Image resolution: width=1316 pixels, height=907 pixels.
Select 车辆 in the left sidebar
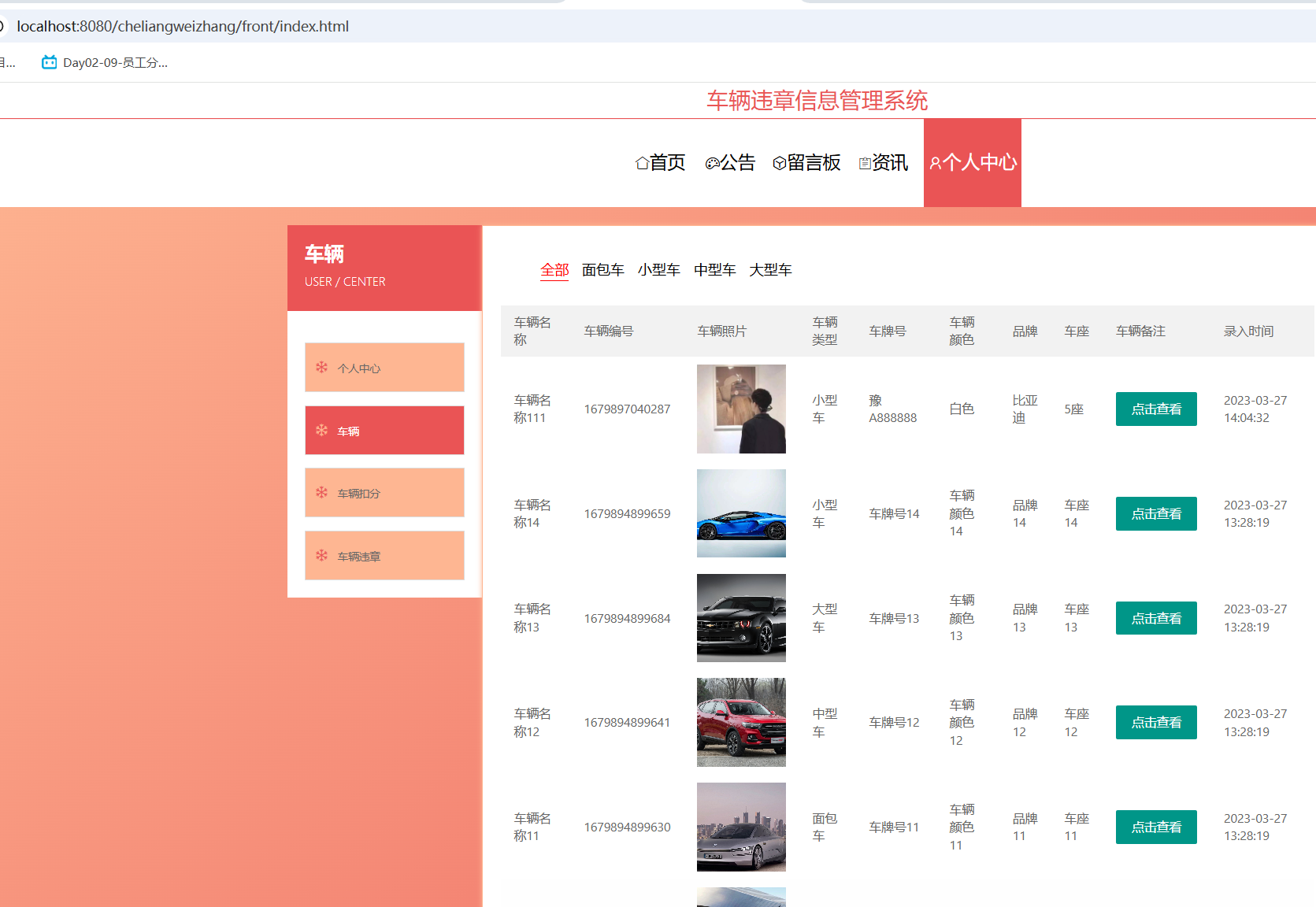[384, 430]
